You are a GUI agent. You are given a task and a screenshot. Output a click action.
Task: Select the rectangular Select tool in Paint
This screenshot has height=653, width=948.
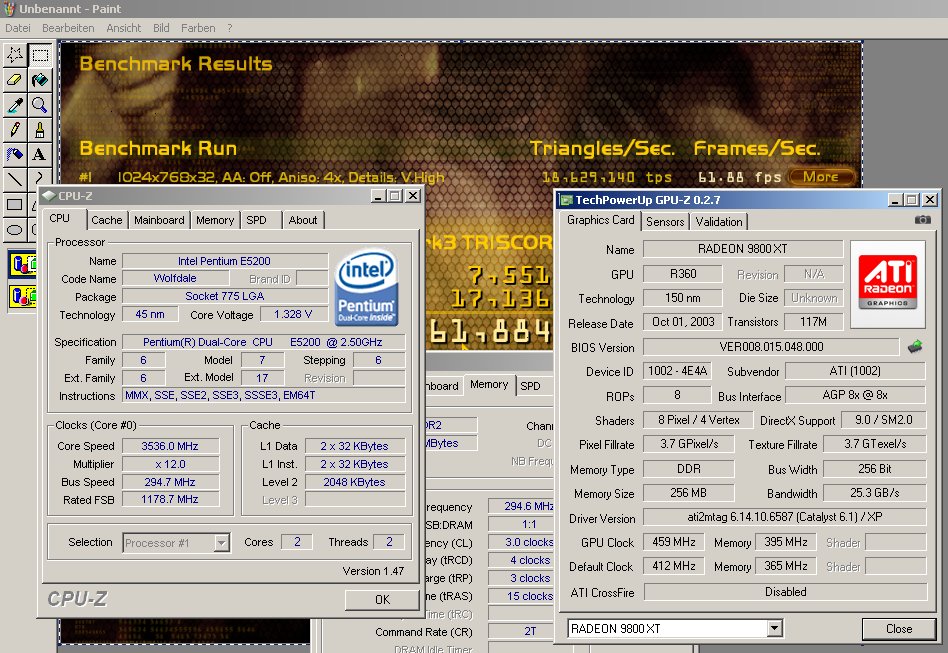[x=40, y=55]
